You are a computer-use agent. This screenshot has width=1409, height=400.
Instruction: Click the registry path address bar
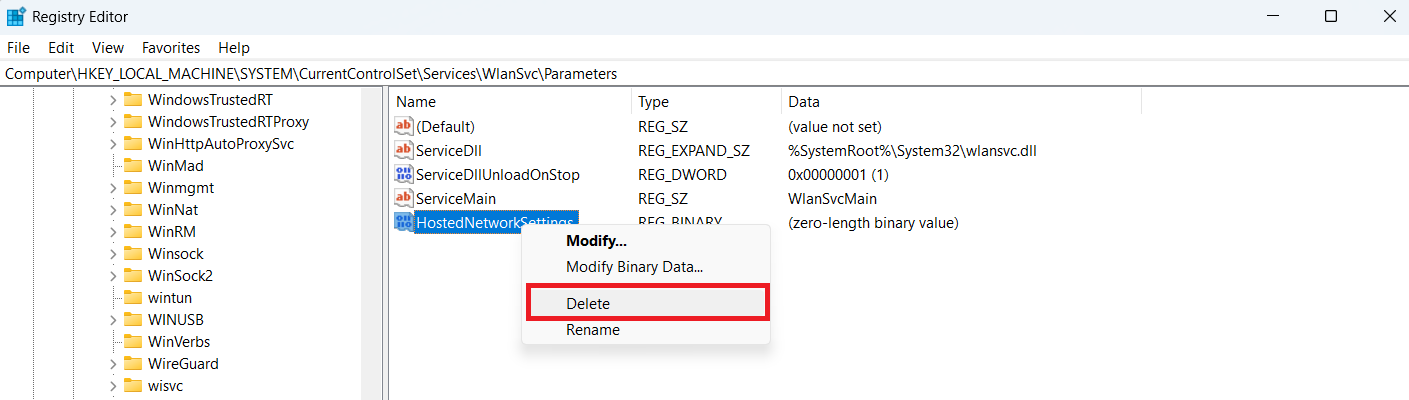[704, 73]
